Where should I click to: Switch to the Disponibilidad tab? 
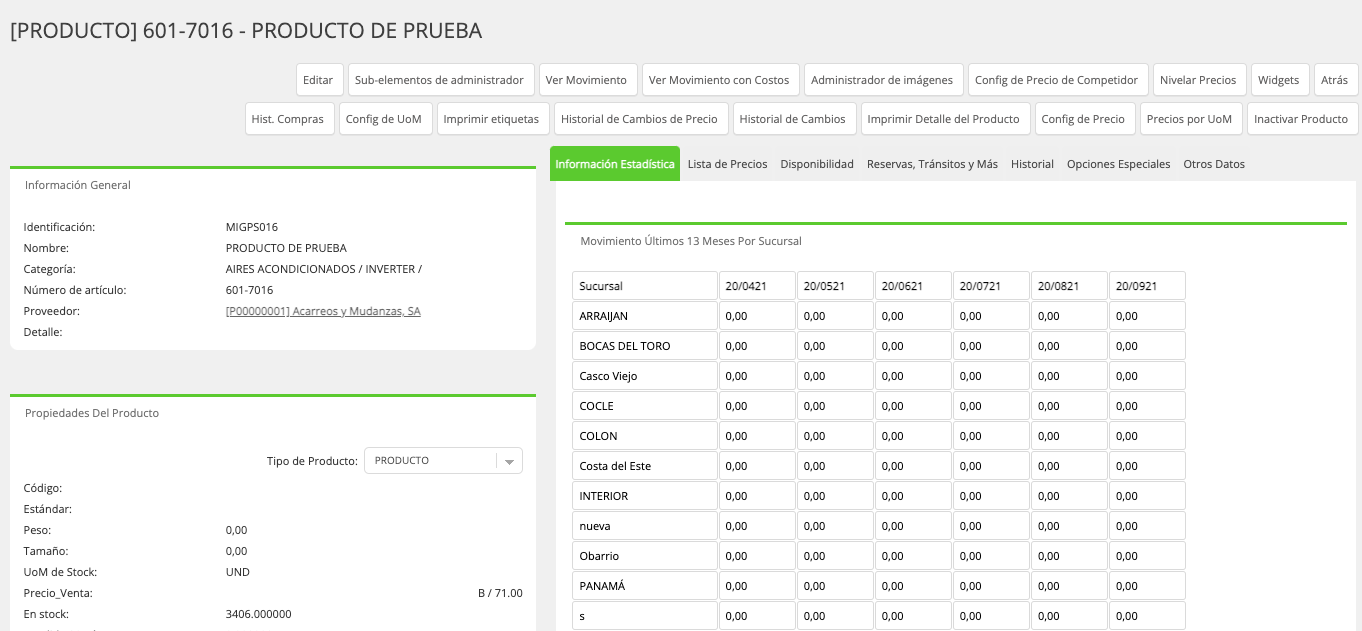[x=817, y=164]
